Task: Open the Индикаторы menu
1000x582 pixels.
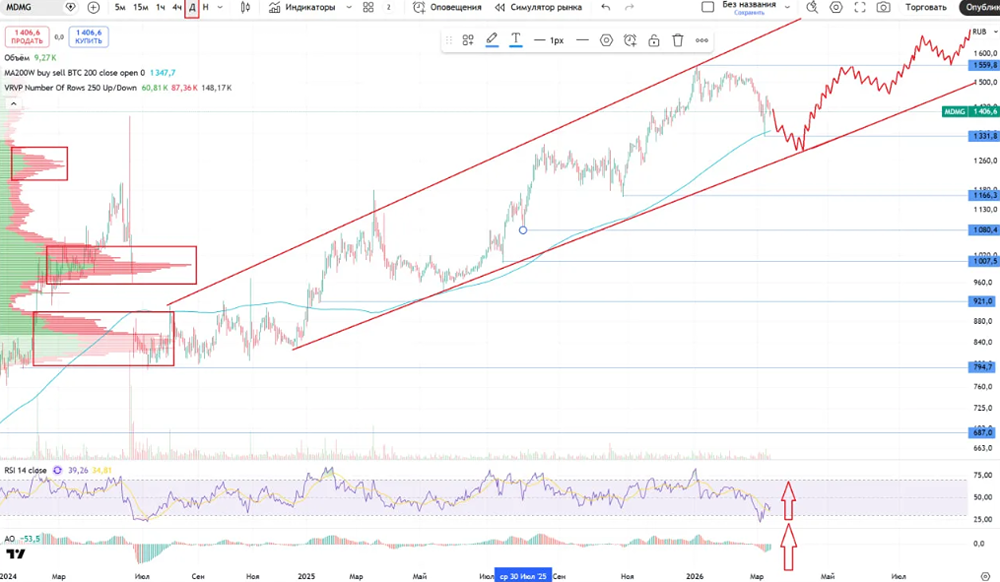Action: pyautogui.click(x=302, y=8)
